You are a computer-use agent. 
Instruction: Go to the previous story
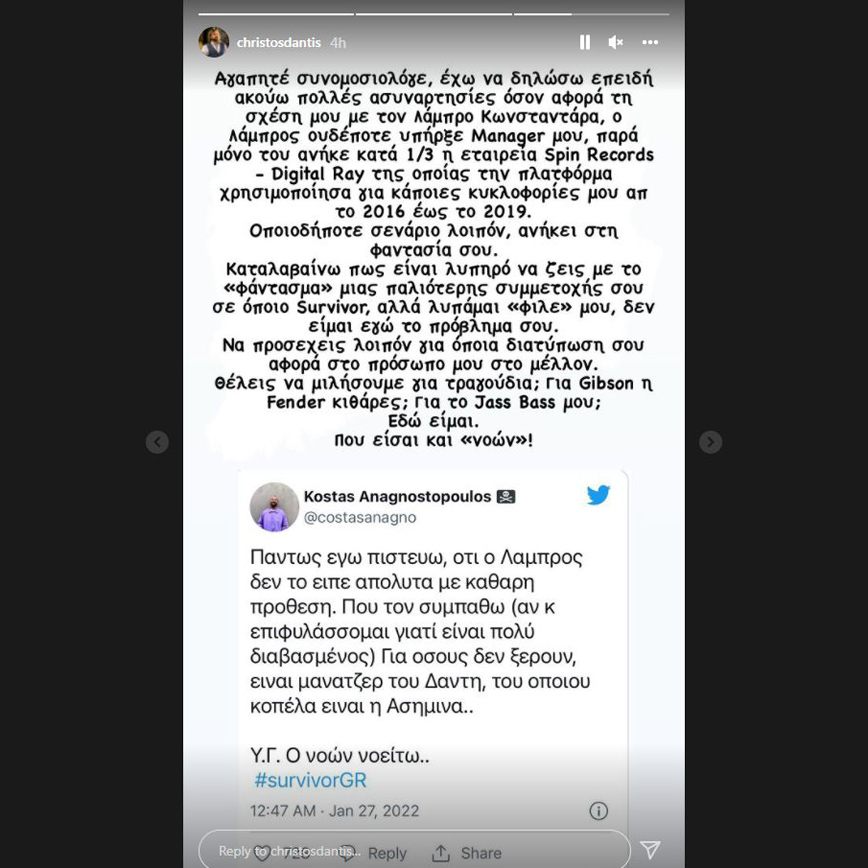coord(157,442)
